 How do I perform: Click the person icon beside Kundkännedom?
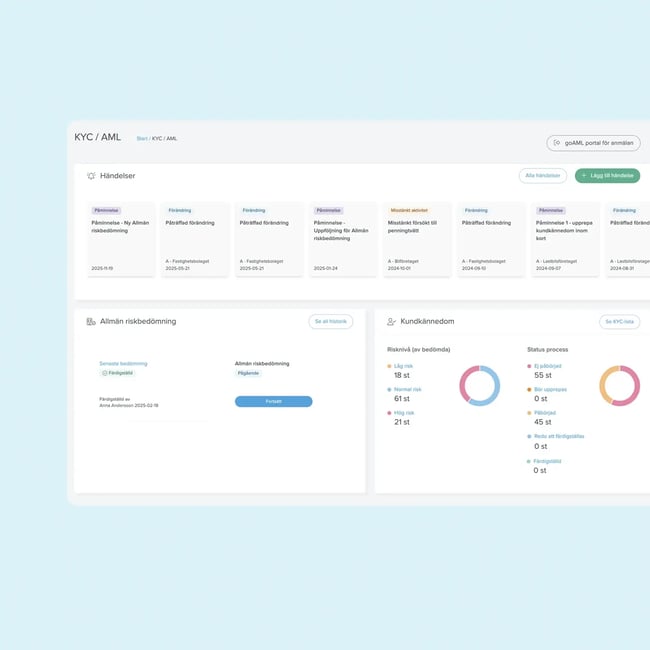pos(391,322)
